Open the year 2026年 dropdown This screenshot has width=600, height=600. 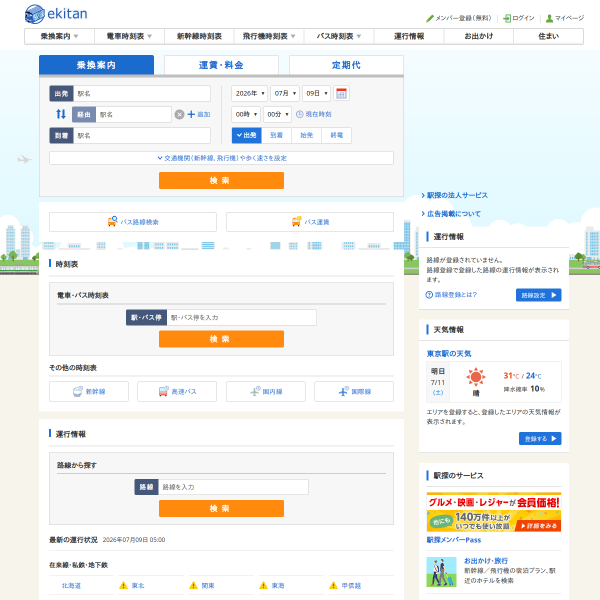tap(249, 93)
